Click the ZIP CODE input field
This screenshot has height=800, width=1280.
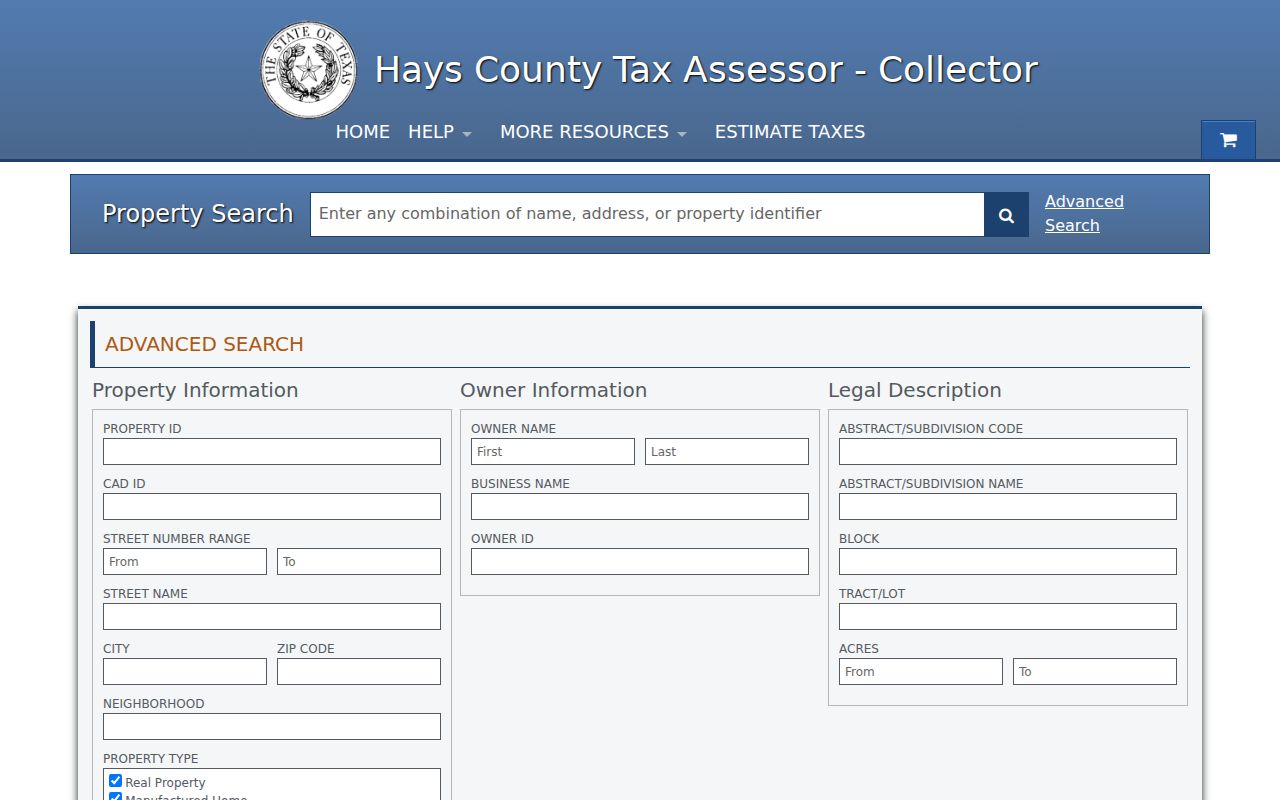coord(359,671)
